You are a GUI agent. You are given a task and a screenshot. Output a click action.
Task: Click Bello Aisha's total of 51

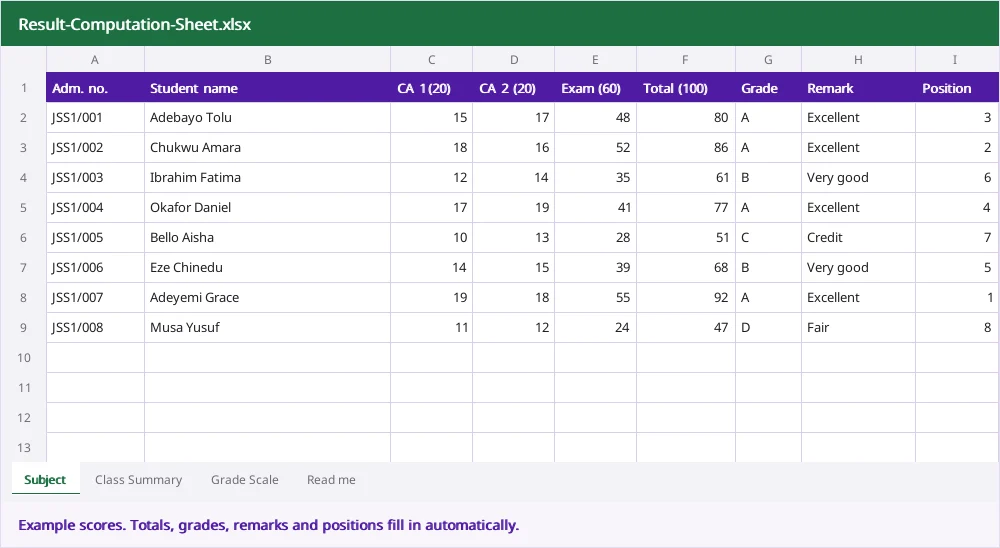pyautogui.click(x=686, y=237)
